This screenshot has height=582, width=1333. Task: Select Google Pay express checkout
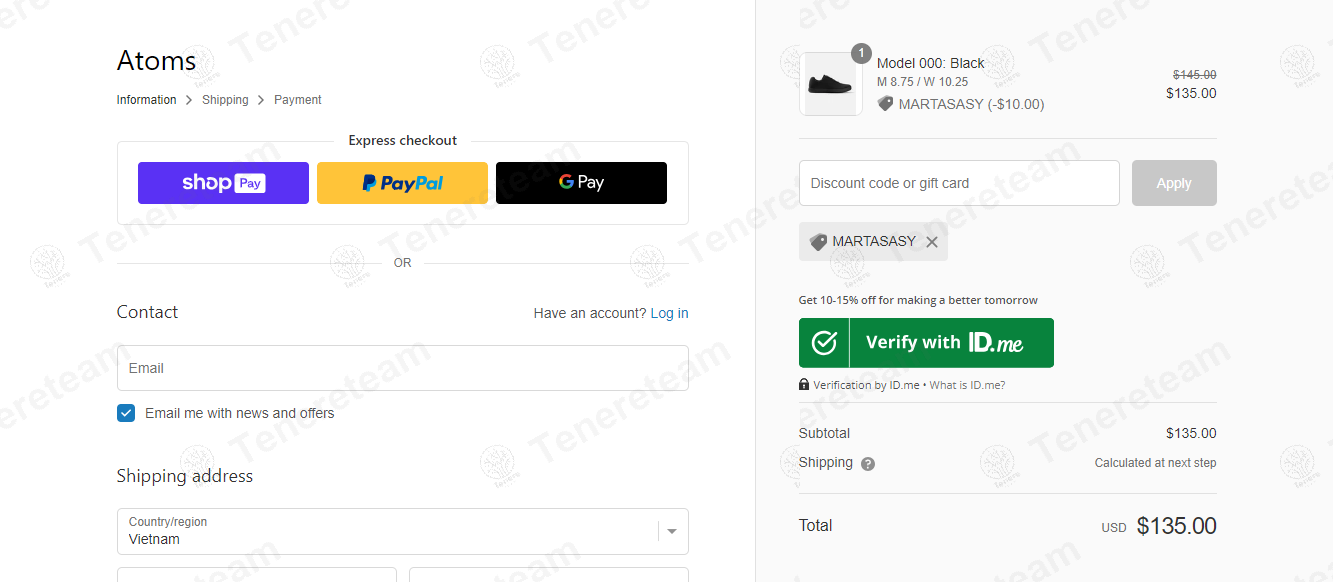coord(581,183)
